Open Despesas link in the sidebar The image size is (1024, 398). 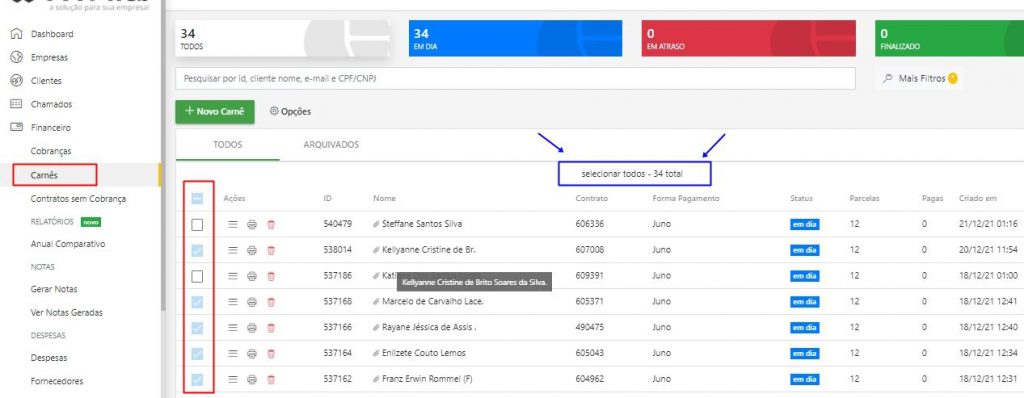49,358
